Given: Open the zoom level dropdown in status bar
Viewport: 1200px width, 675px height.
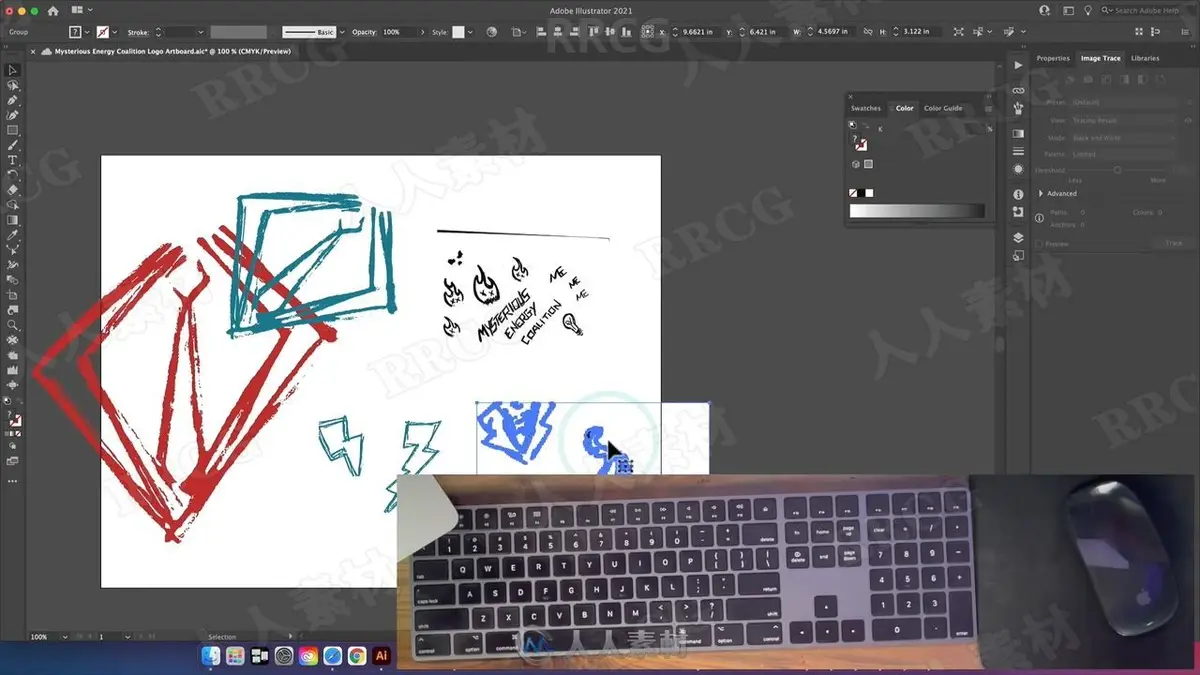Looking at the screenshot, I should 65,637.
